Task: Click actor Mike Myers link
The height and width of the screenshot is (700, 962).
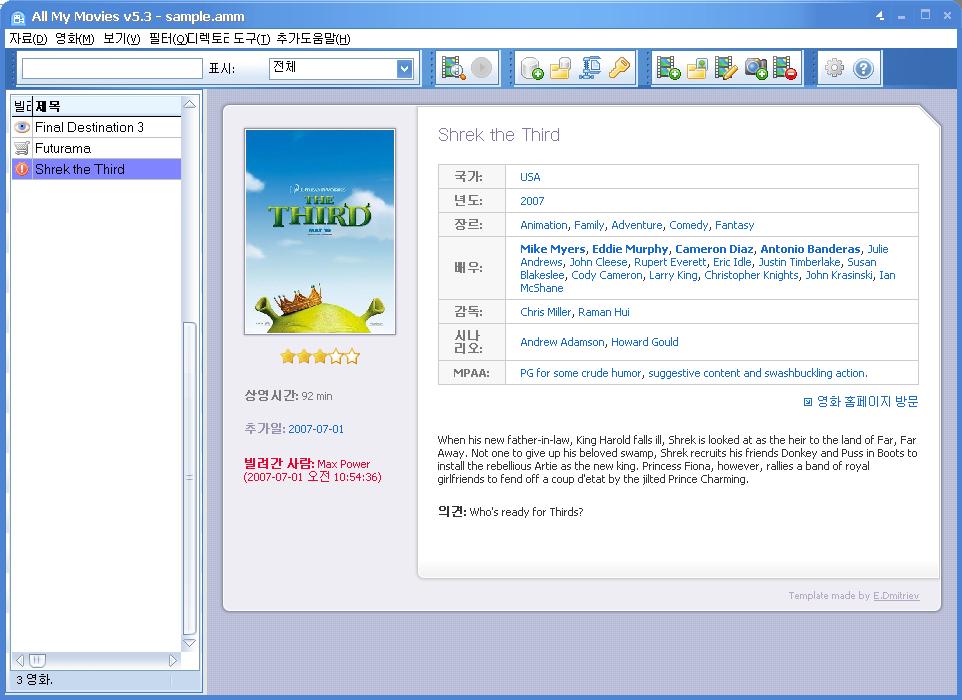Action: tap(552, 249)
